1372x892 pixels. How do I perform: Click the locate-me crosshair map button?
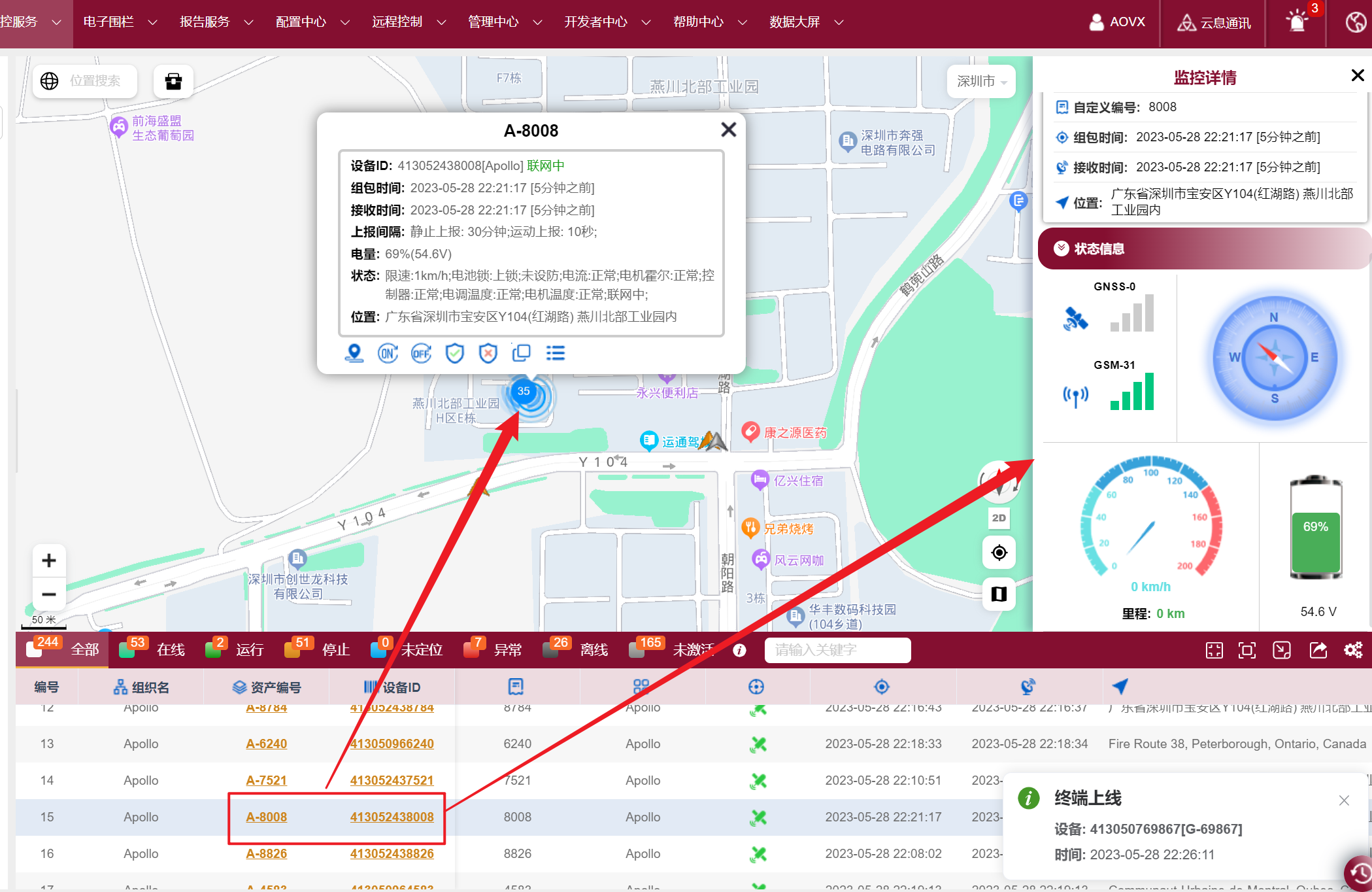click(x=999, y=553)
